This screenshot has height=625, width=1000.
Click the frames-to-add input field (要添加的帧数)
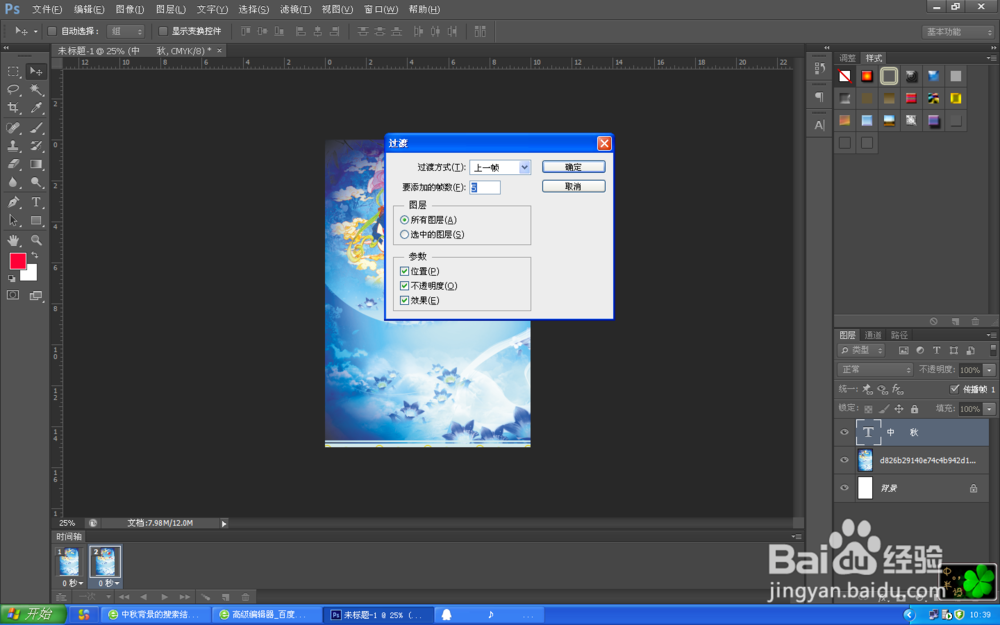tap(485, 188)
